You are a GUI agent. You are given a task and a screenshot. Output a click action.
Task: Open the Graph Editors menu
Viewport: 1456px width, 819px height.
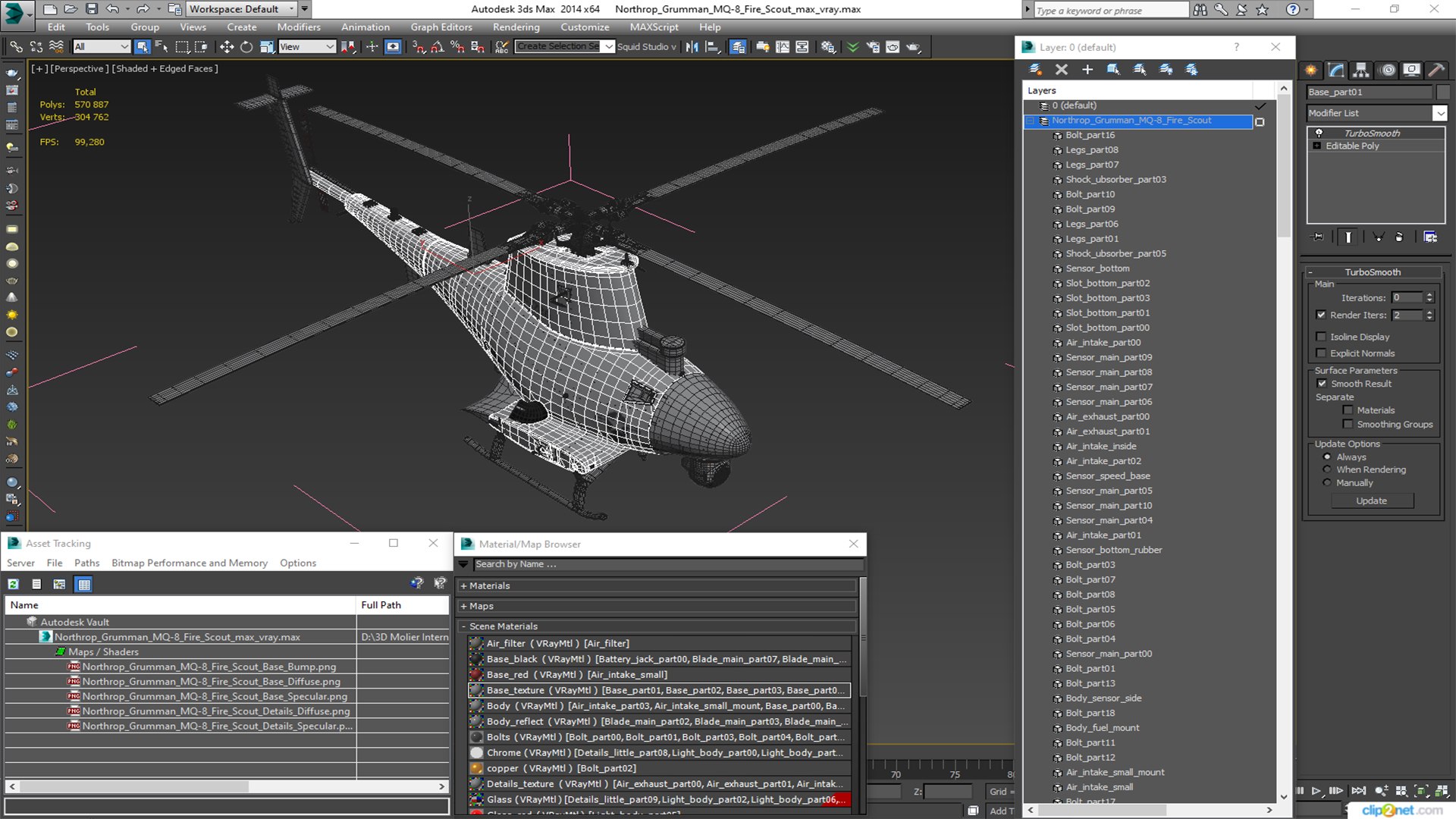coord(441,27)
